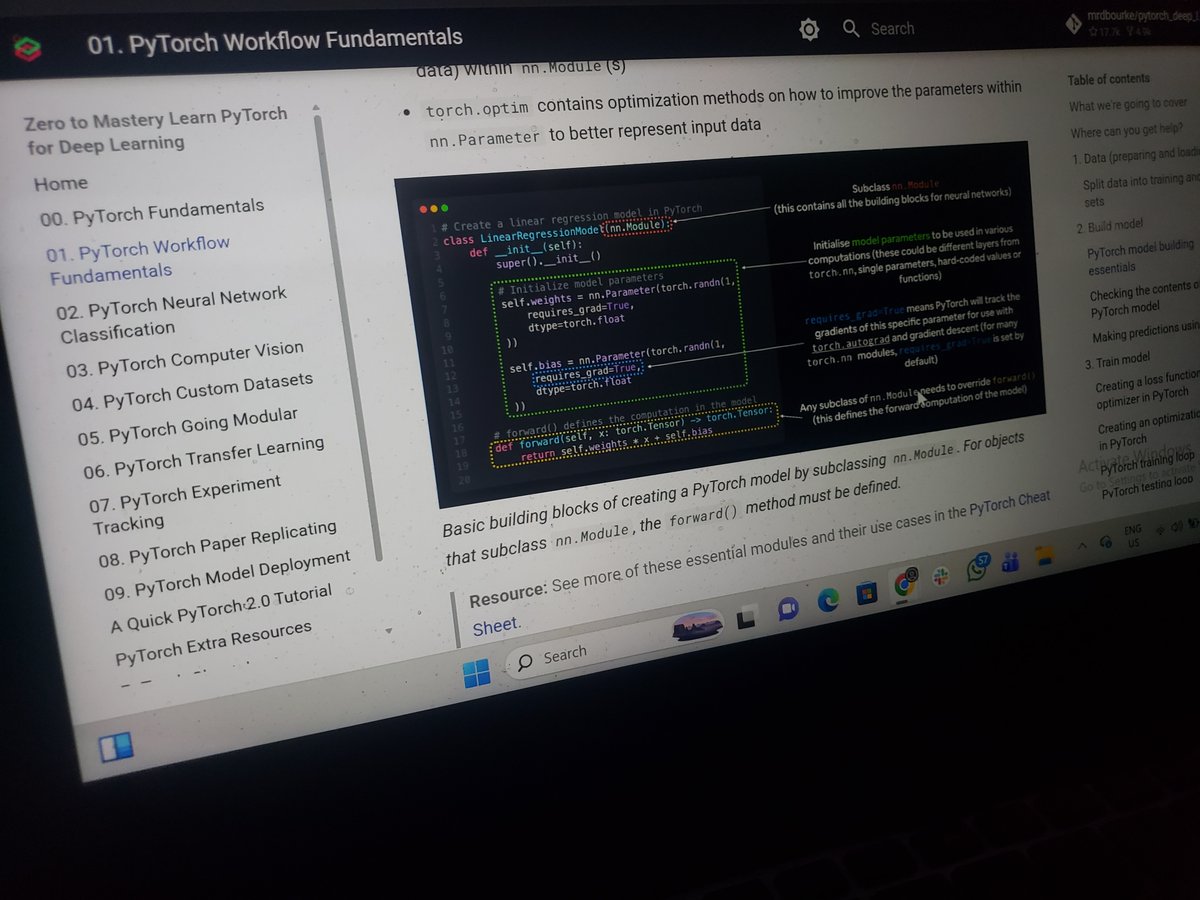Open the Windows Start menu
The width and height of the screenshot is (1200, 900).
click(x=477, y=675)
